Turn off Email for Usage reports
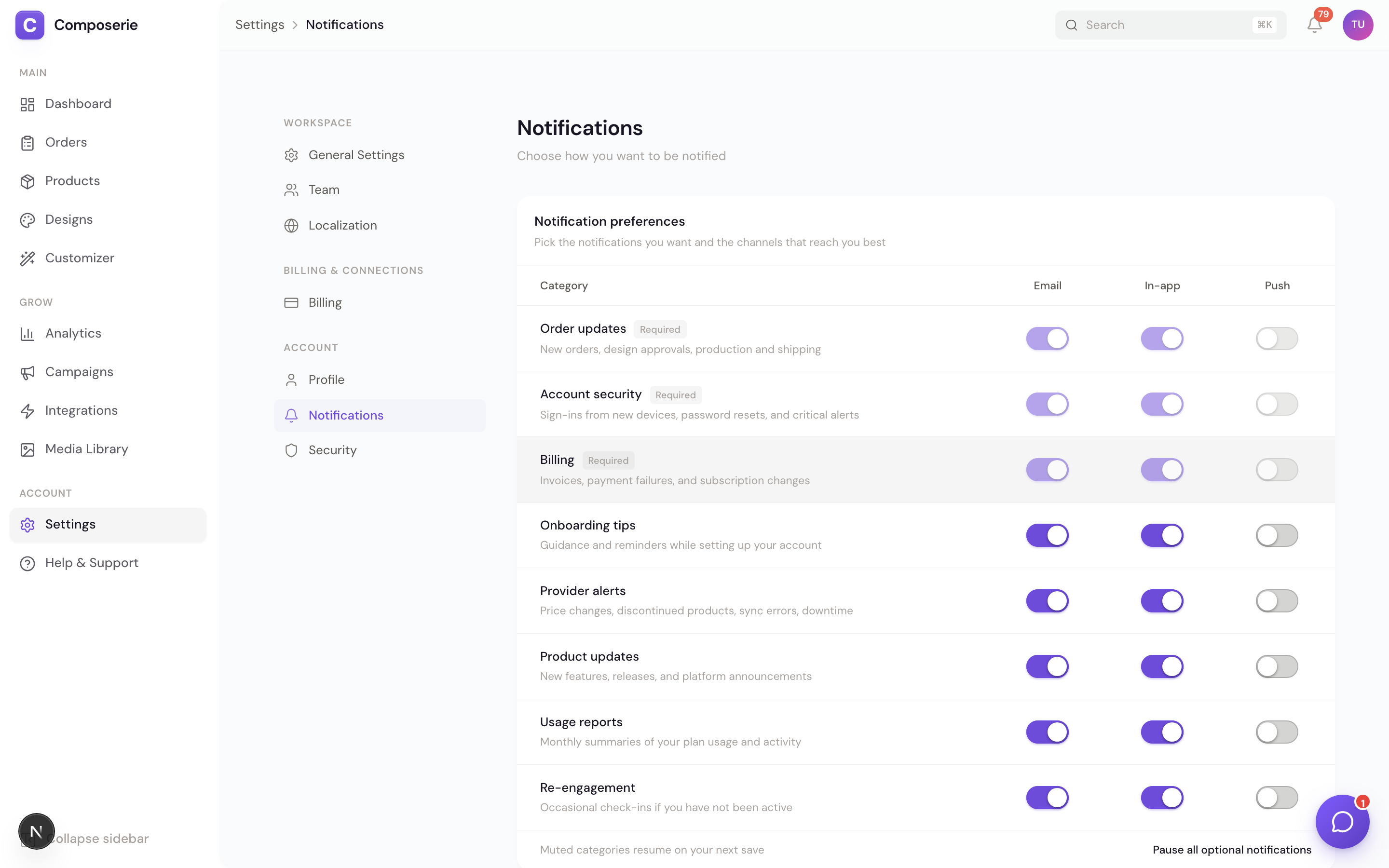Screen dimensions: 1389x868 pos(1047,732)
